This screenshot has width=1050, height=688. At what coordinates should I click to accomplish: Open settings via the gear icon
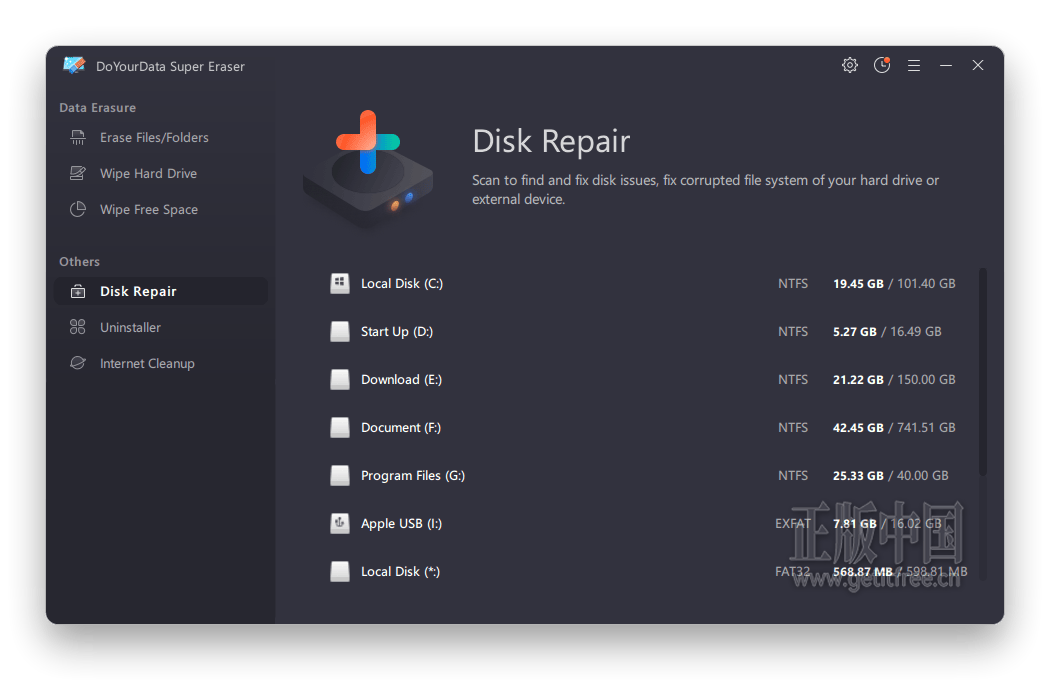click(x=850, y=65)
